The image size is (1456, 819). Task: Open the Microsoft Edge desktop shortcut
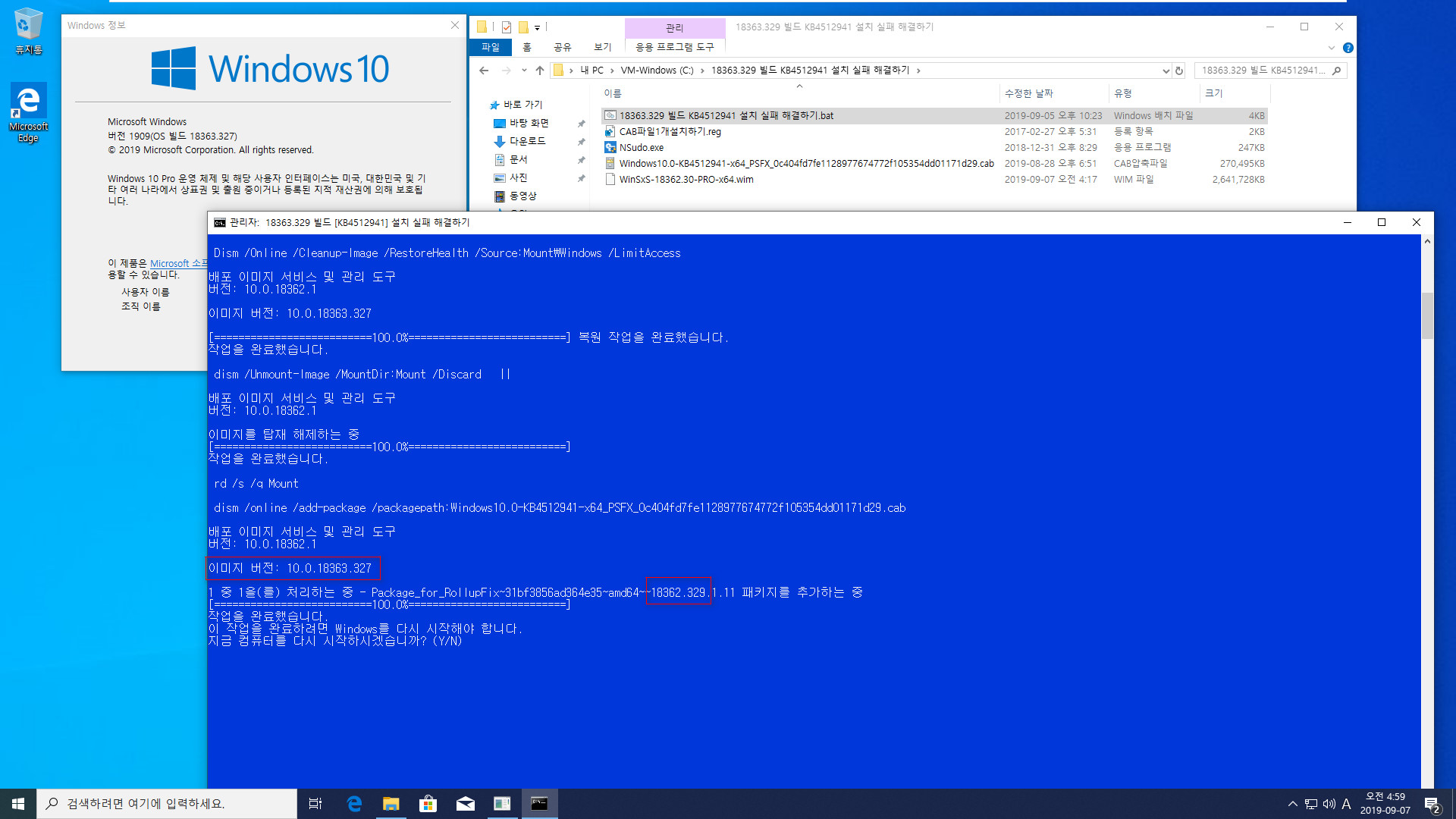click(28, 111)
